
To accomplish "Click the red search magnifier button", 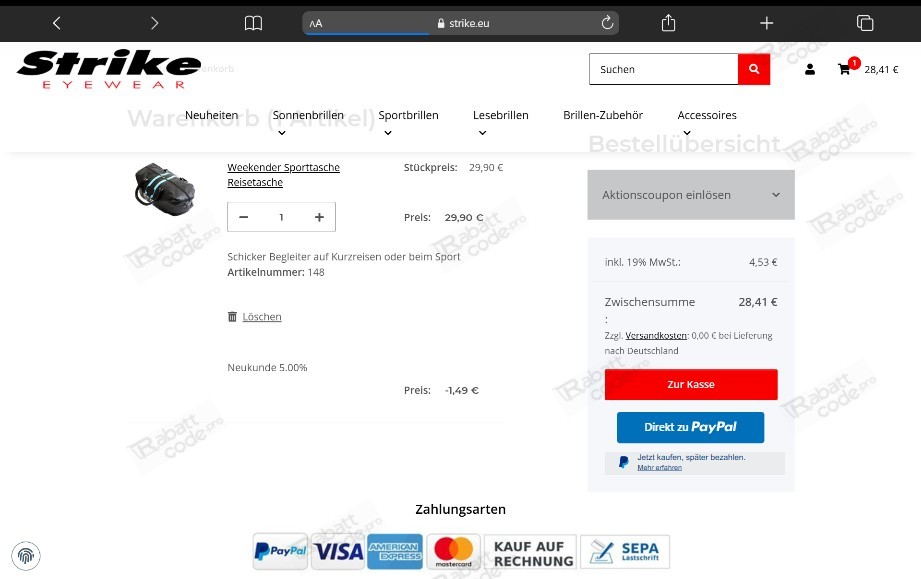I will [754, 69].
